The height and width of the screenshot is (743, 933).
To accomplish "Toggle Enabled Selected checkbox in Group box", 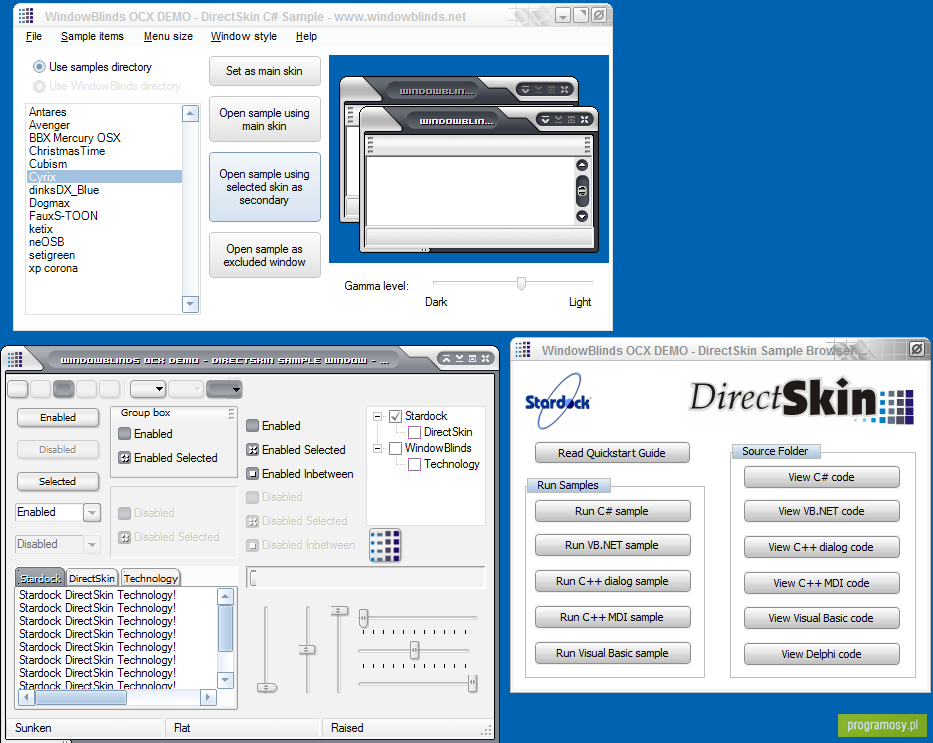I will pos(124,457).
